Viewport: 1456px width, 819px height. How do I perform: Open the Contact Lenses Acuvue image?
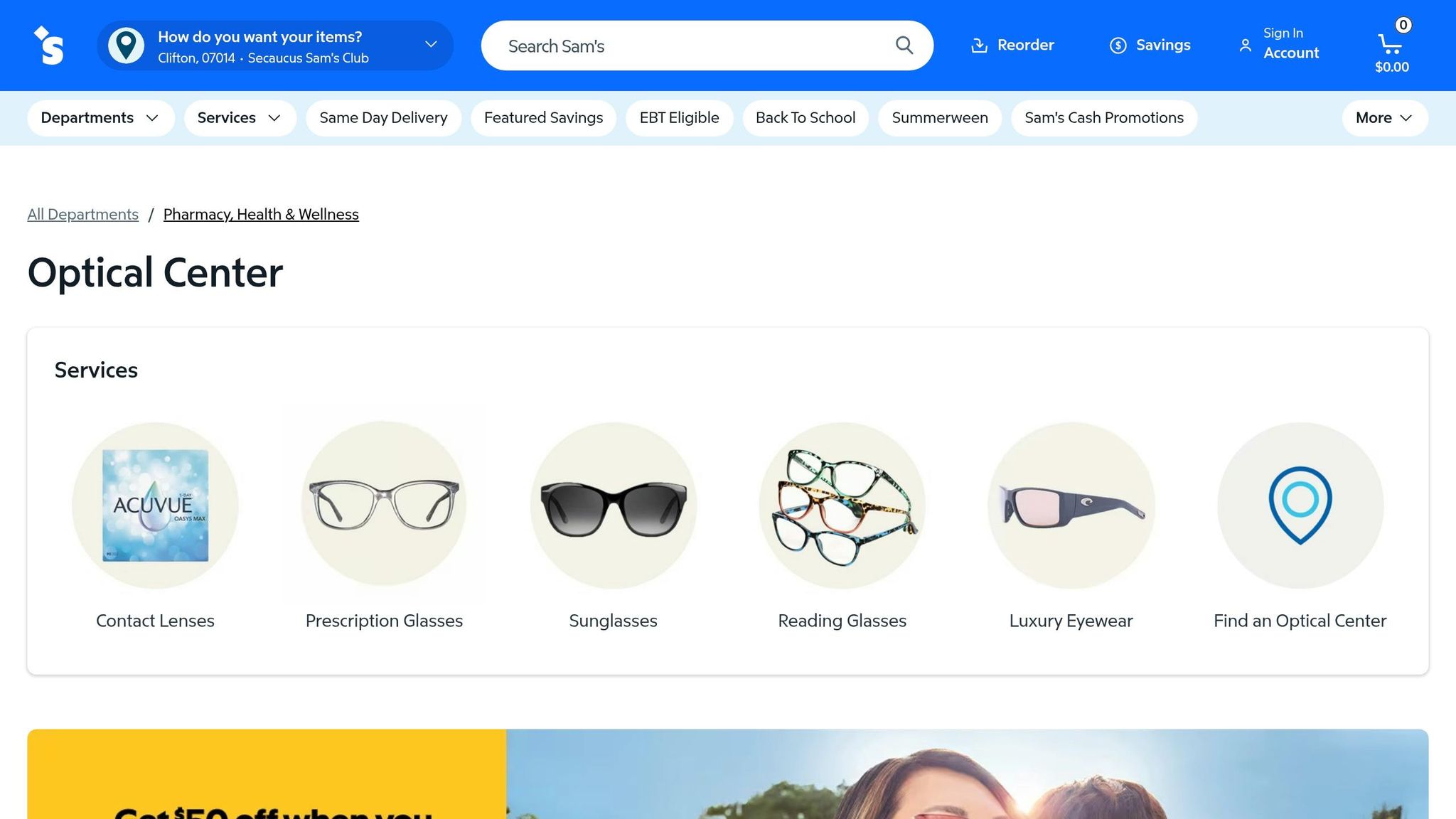tap(155, 505)
